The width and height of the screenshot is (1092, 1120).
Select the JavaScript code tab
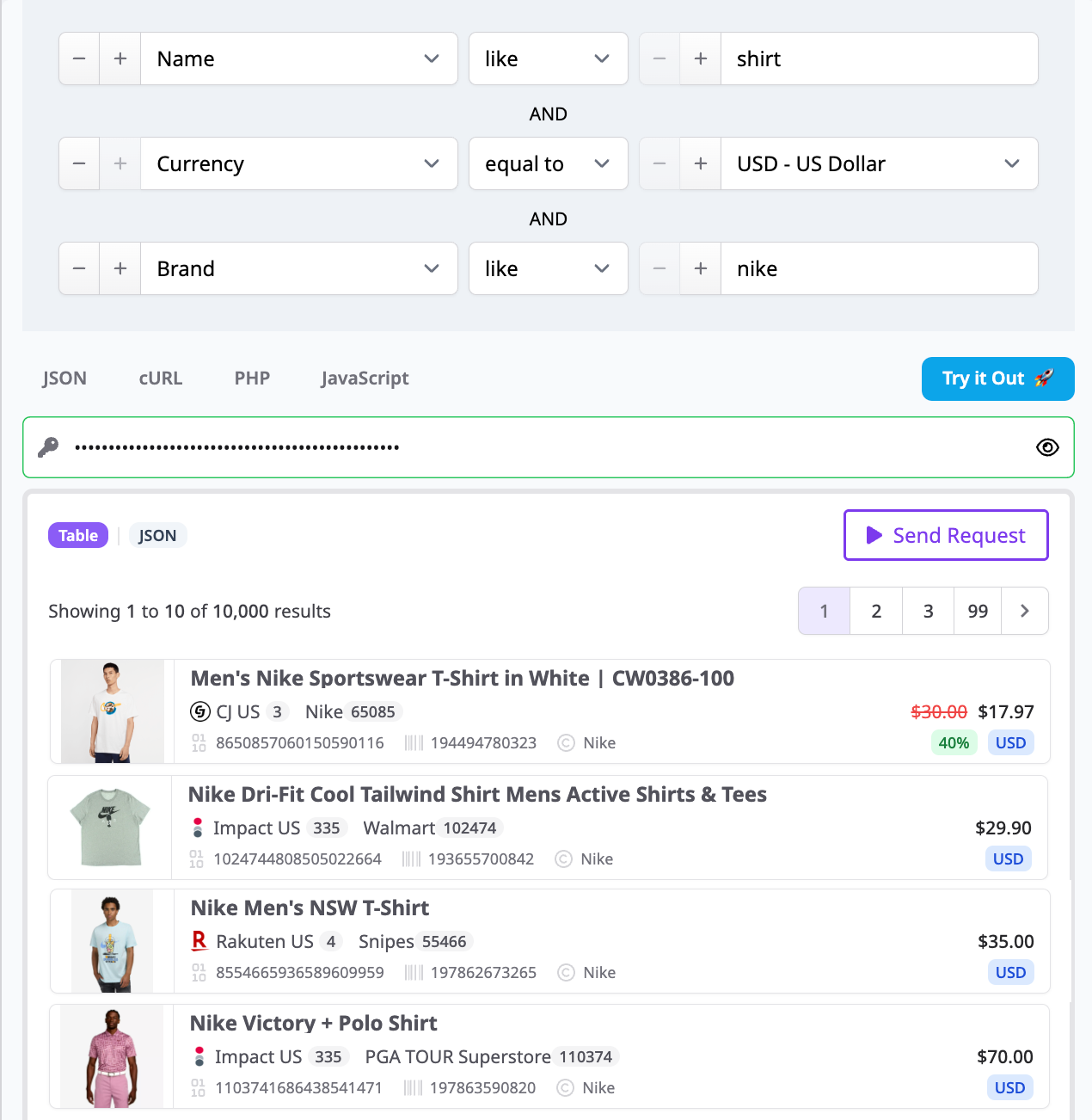(365, 378)
